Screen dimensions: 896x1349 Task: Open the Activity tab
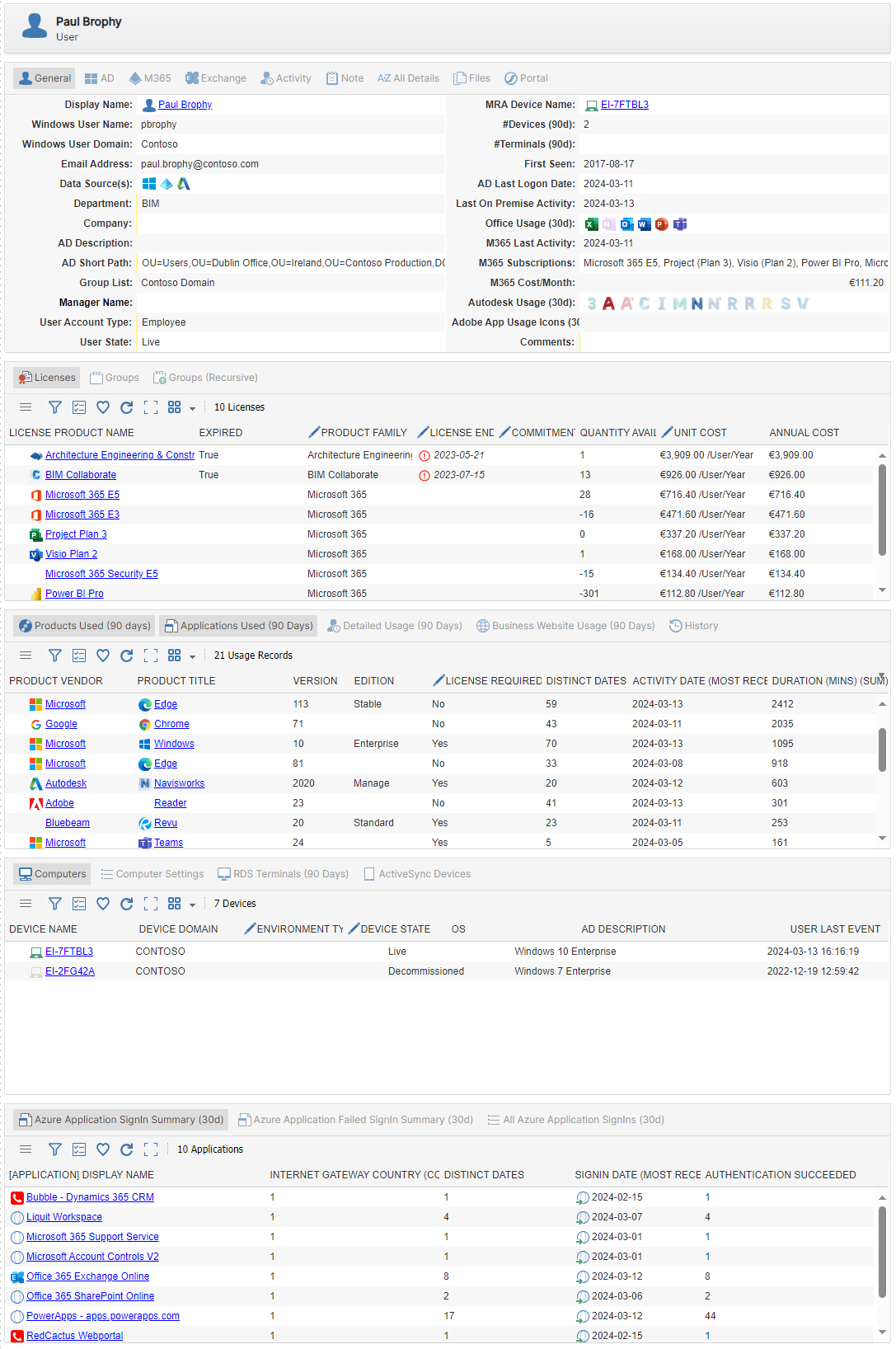point(286,78)
